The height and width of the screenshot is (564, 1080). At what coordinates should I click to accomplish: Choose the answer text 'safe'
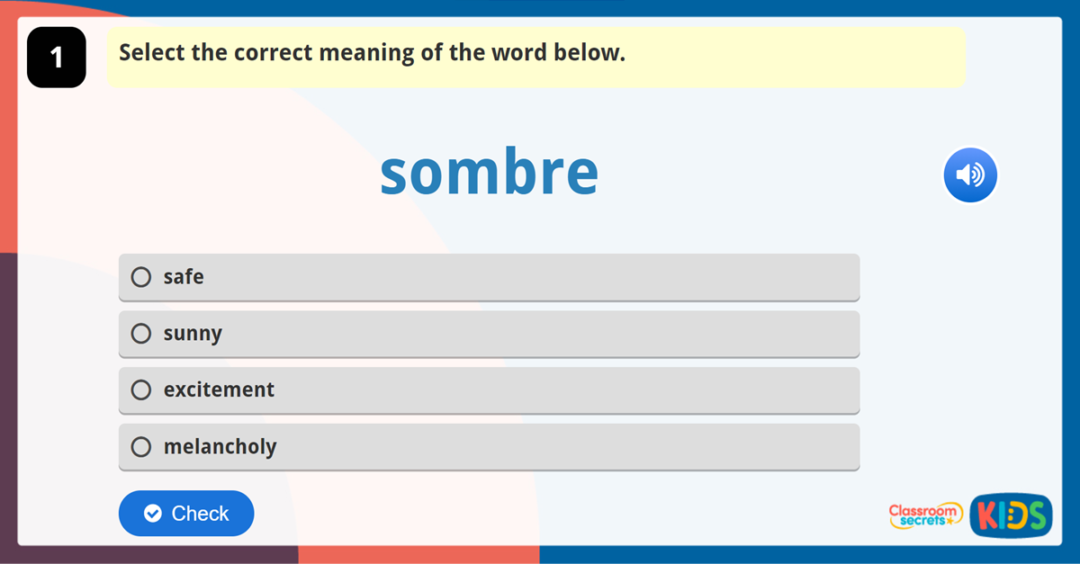point(184,277)
